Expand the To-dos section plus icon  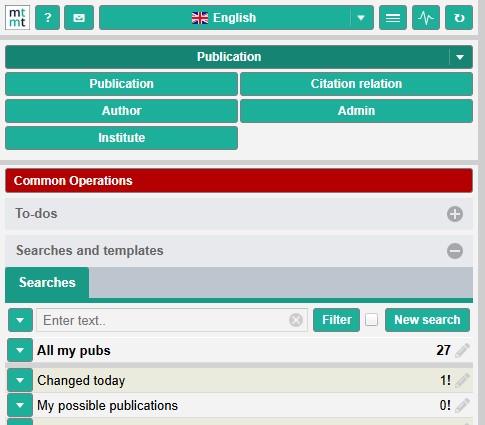(455, 214)
